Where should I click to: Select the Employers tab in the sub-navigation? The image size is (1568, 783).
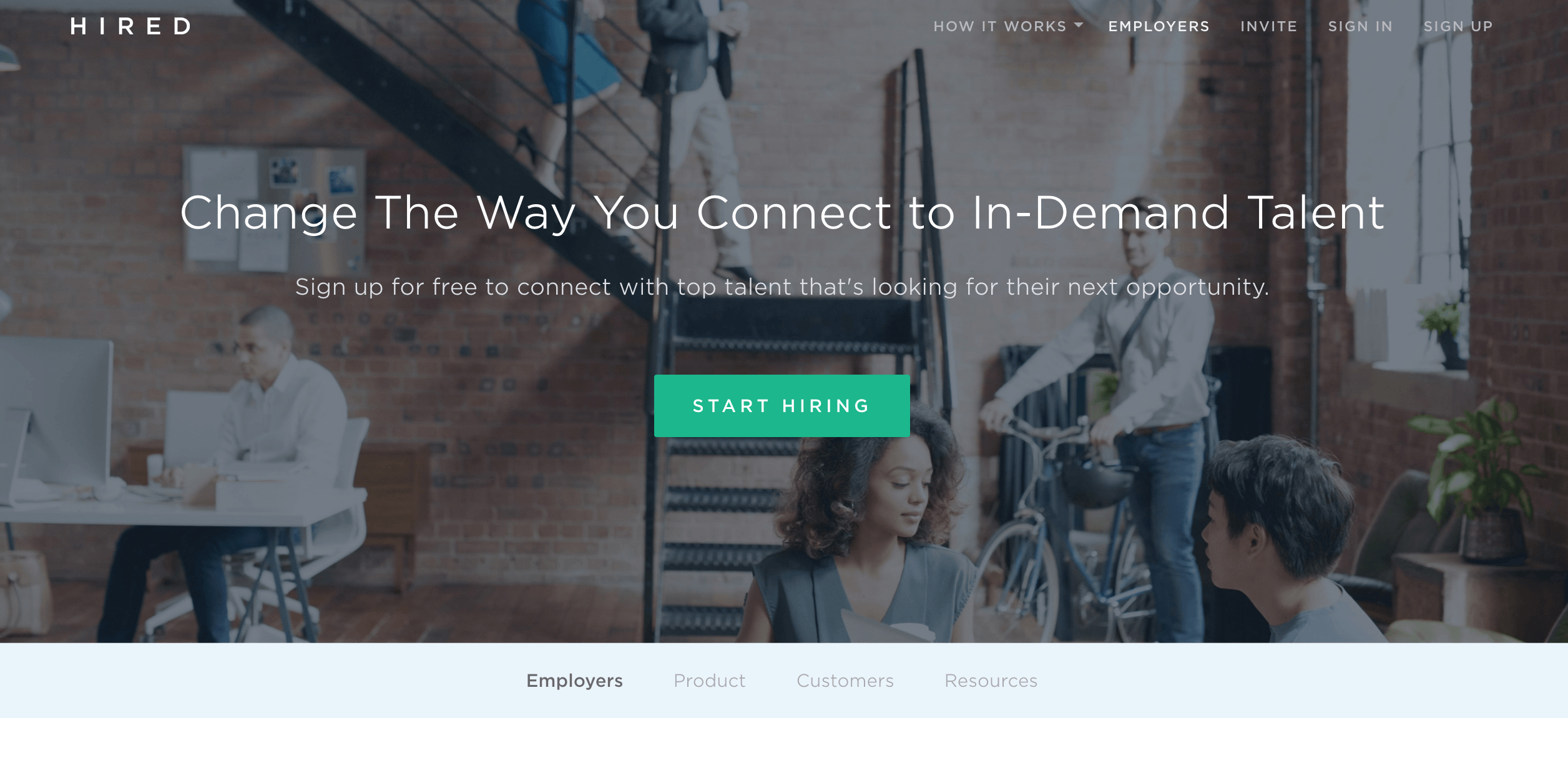tap(574, 681)
